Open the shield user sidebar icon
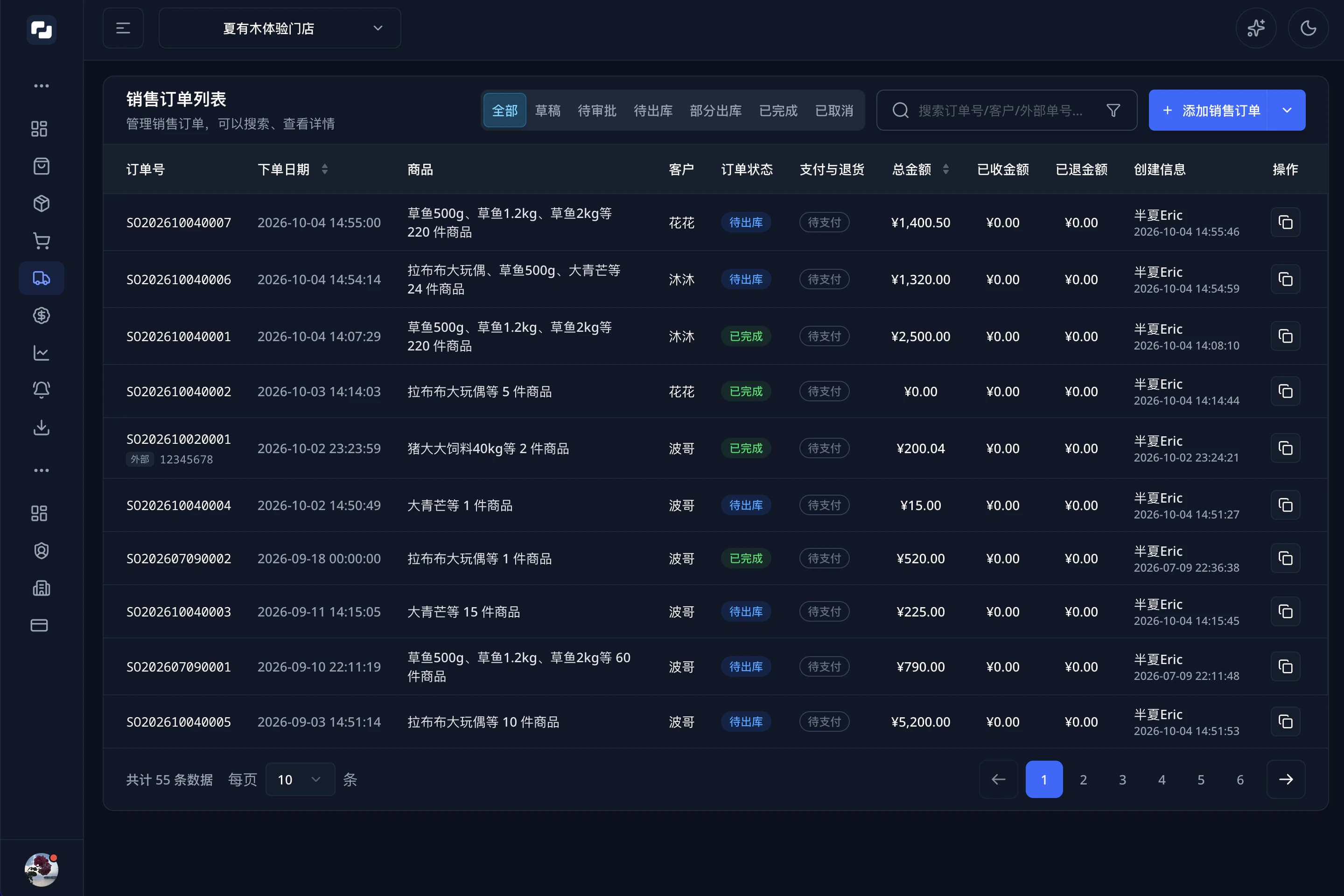Viewport: 1344px width, 896px height. click(x=41, y=551)
